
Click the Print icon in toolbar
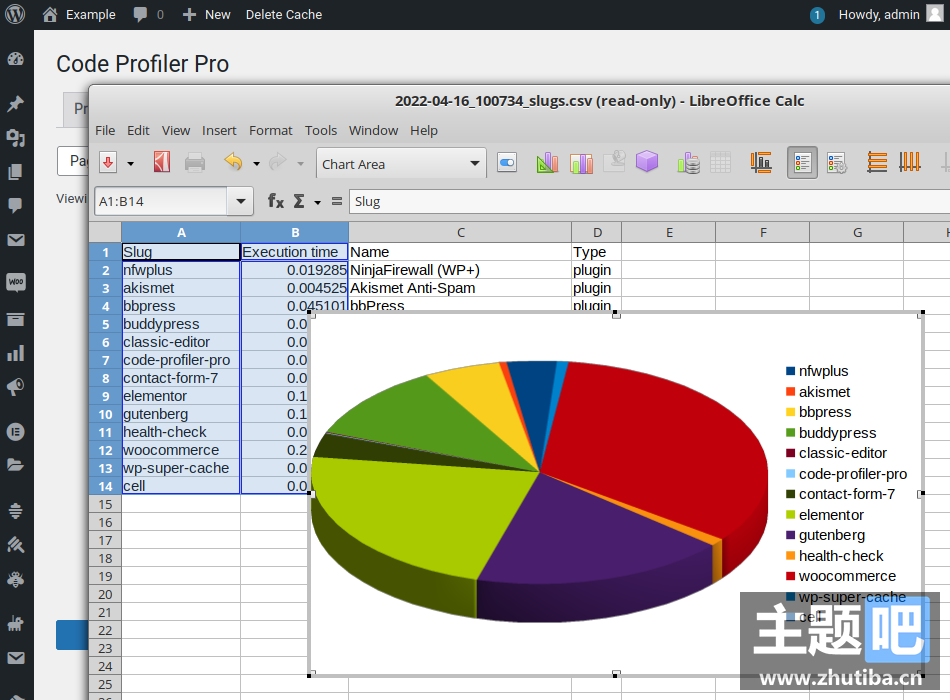pos(194,162)
